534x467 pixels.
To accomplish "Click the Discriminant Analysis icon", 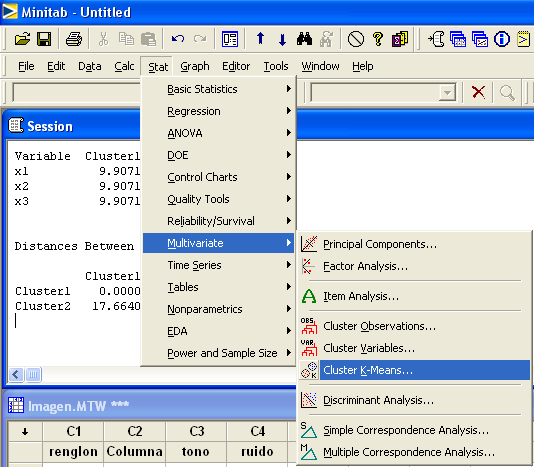I will tap(309, 400).
